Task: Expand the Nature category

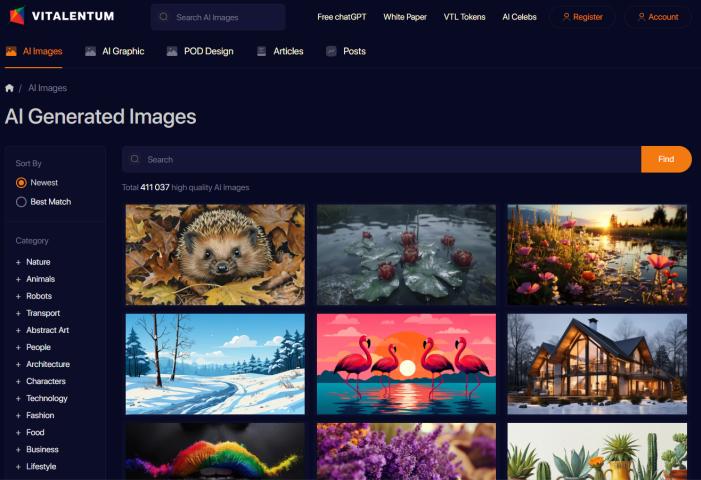Action: (x=18, y=262)
